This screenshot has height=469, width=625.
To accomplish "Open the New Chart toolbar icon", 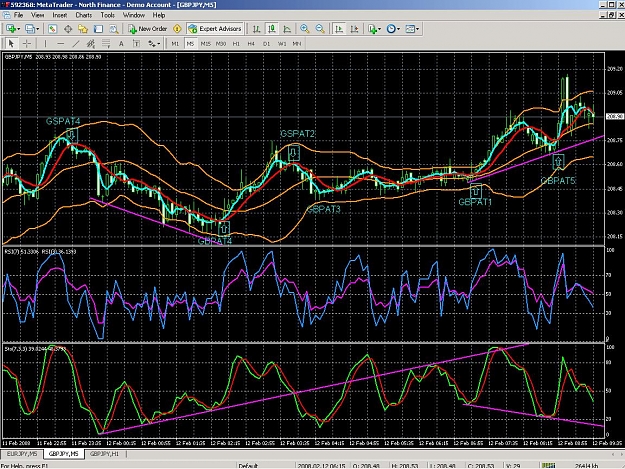I will click(x=10, y=29).
